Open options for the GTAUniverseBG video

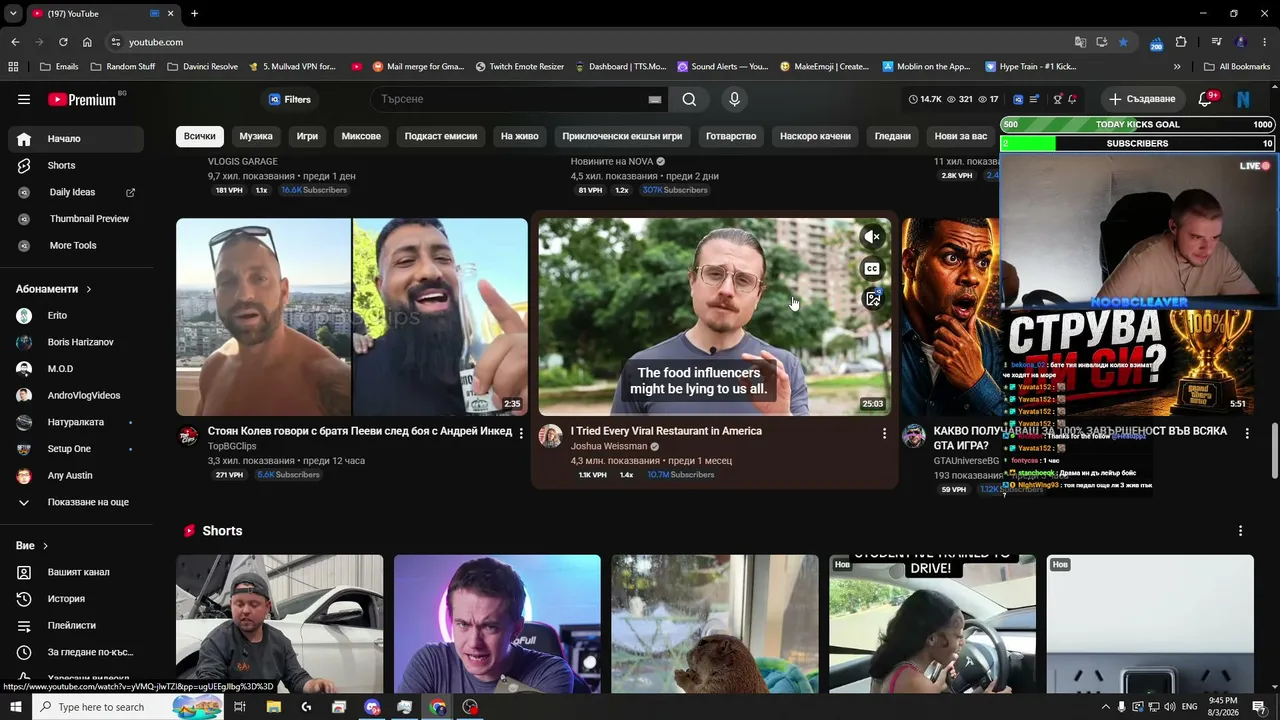1247,433
